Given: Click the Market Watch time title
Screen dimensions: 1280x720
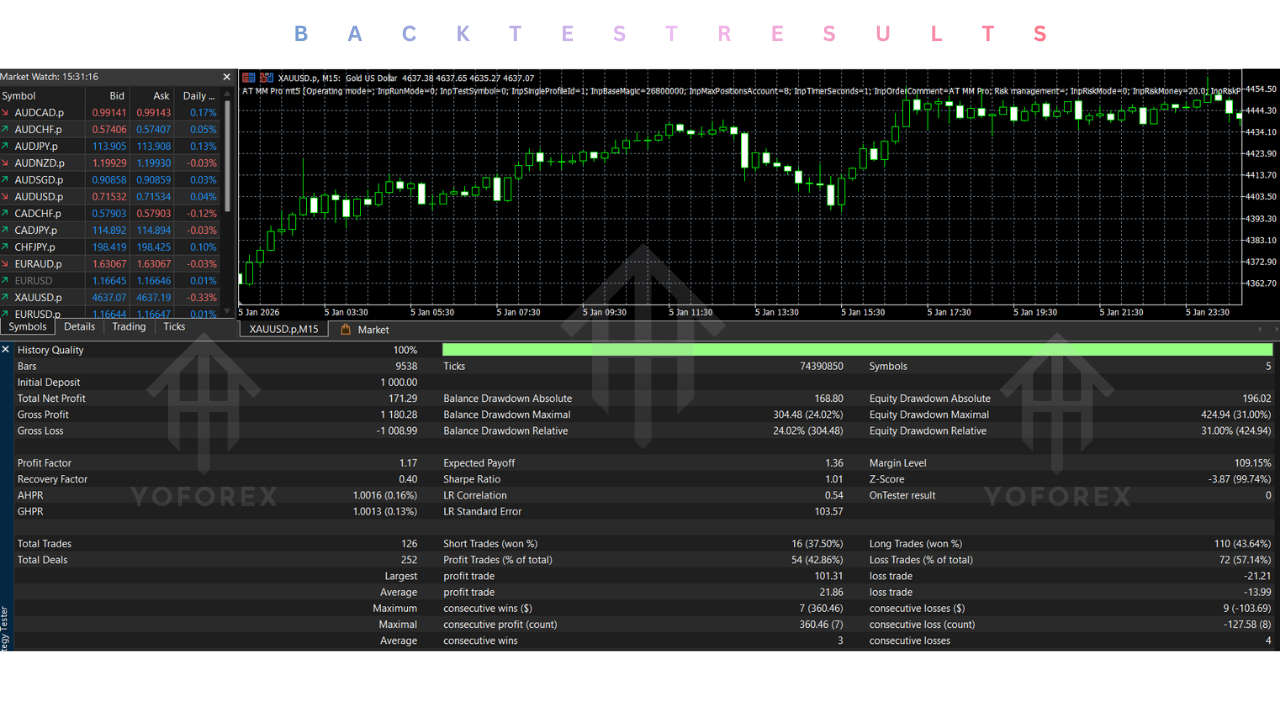Looking at the screenshot, I should [x=49, y=77].
